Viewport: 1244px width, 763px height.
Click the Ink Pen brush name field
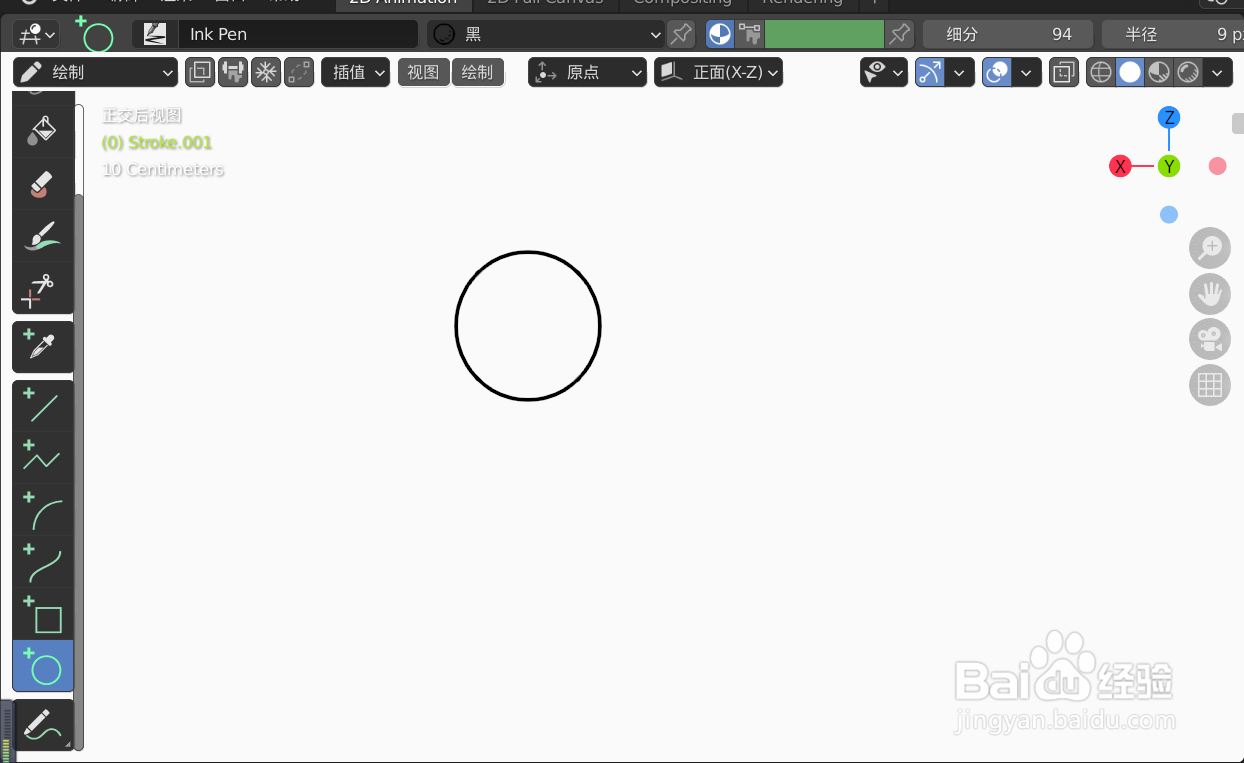(x=298, y=34)
